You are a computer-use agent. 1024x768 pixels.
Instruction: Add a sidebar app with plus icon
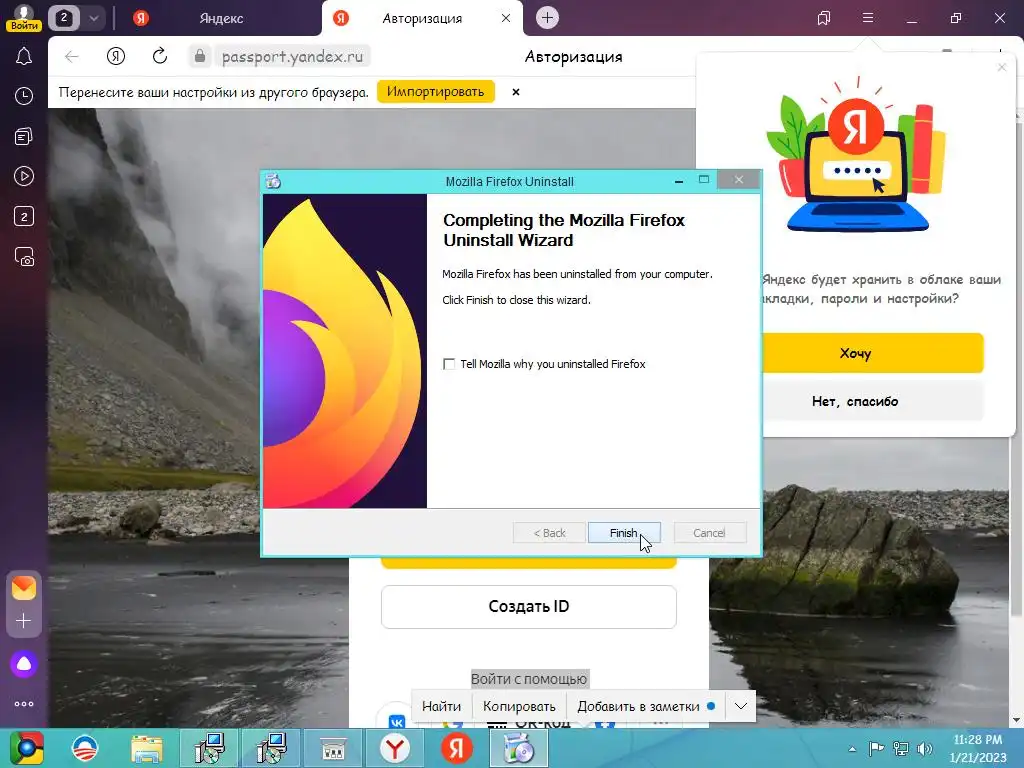pos(24,620)
